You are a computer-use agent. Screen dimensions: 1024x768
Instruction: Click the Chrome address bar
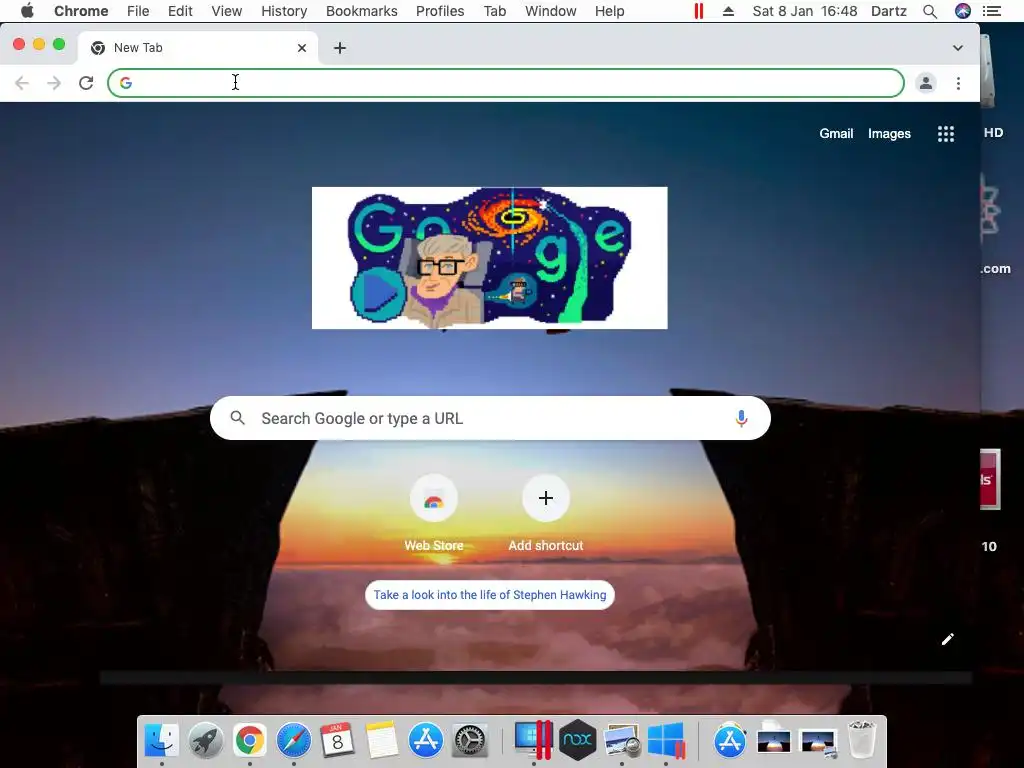tap(505, 83)
